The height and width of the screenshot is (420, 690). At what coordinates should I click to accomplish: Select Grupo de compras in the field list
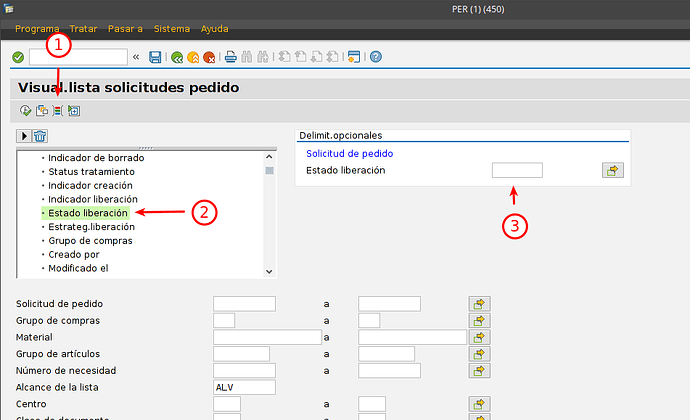coord(90,241)
